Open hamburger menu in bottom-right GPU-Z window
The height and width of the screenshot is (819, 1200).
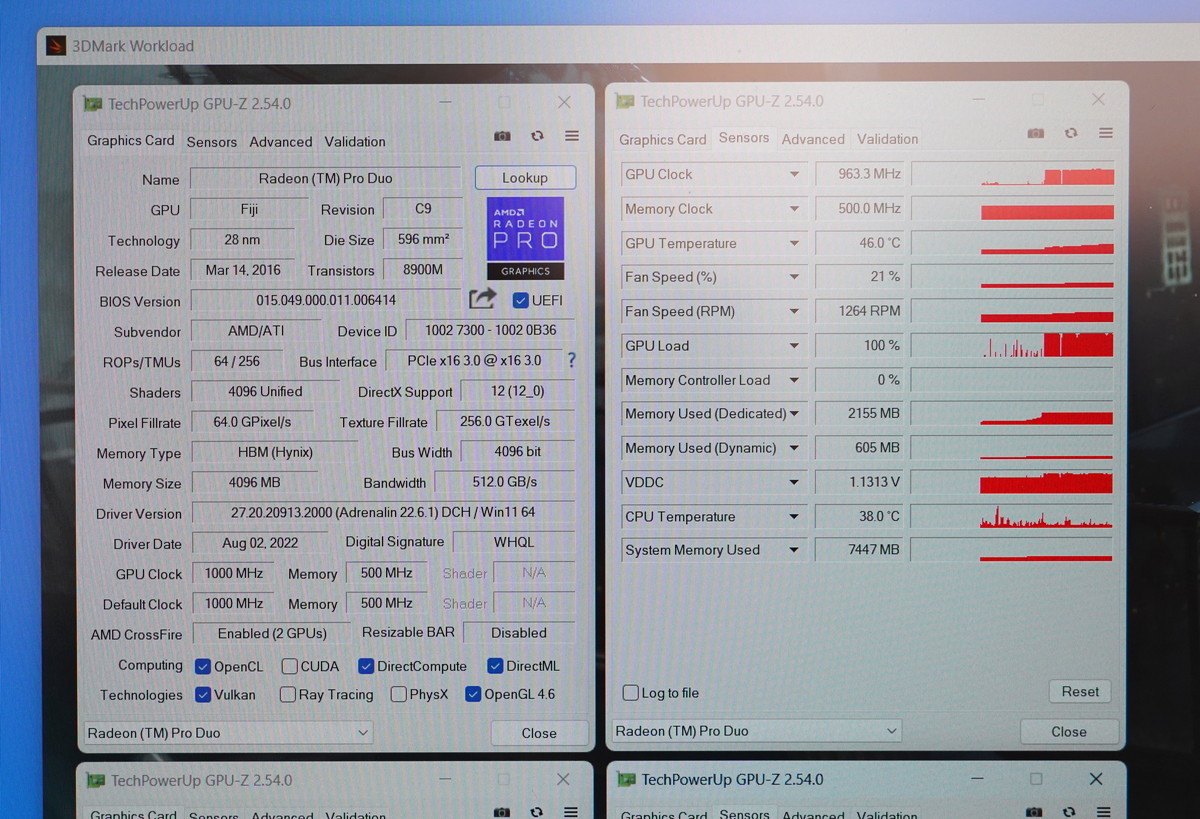1104,811
